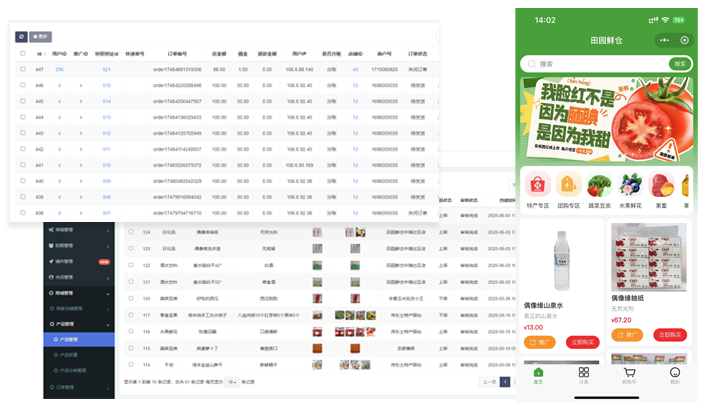The width and height of the screenshot is (707, 413).
Task: Open the 团购专区 category icon
Action: click(569, 185)
